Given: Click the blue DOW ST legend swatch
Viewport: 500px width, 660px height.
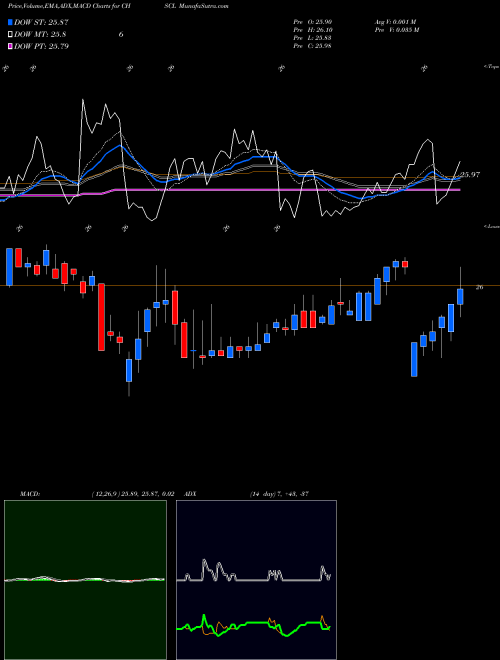Looking at the screenshot, I should [x=11, y=22].
